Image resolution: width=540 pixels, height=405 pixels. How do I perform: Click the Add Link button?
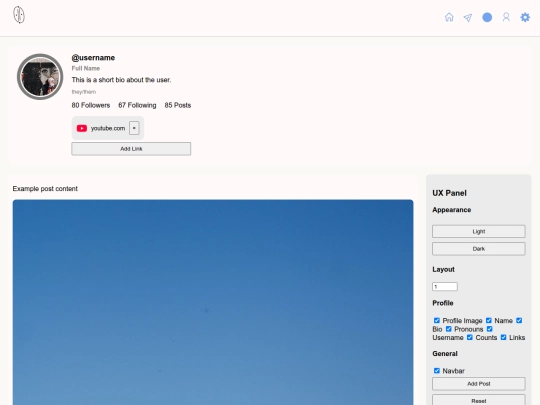click(131, 149)
